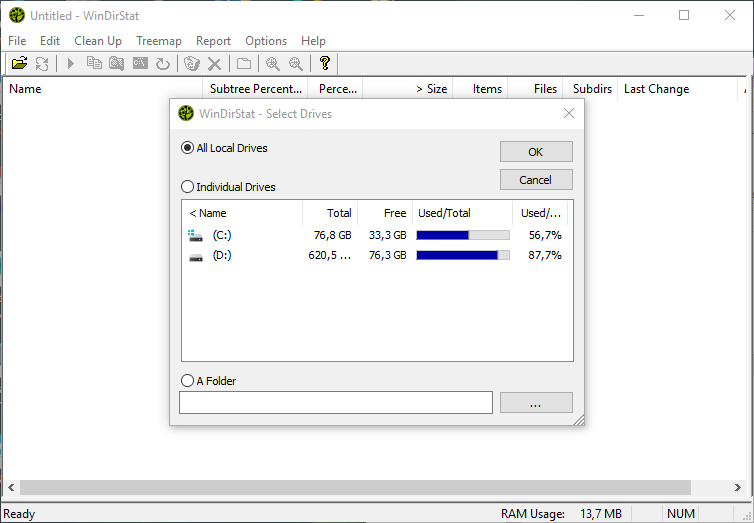Click the Zoom In magnifier icon
The width and height of the screenshot is (754, 523).
272,64
